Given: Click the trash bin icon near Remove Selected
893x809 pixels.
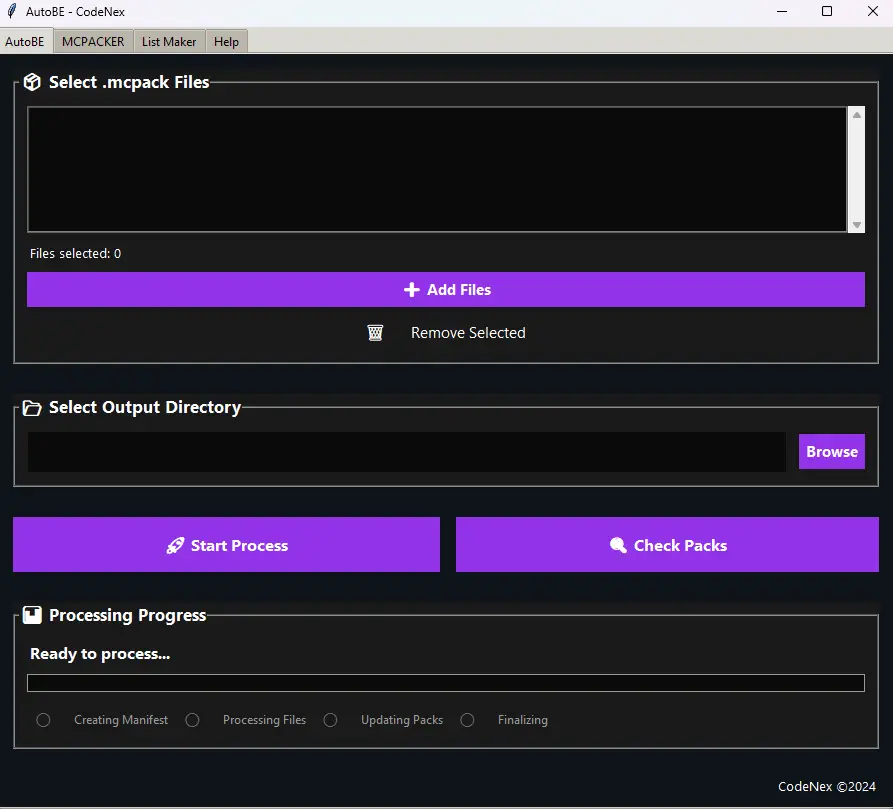Looking at the screenshot, I should coord(375,333).
